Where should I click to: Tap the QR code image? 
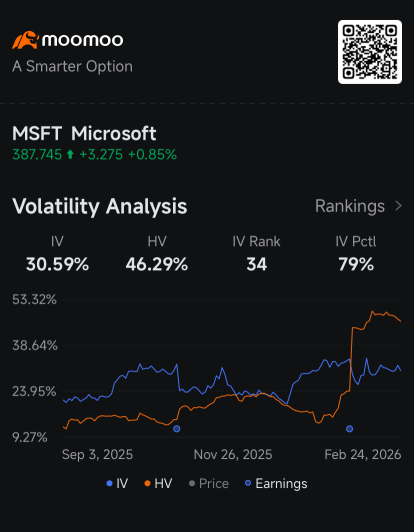click(370, 52)
